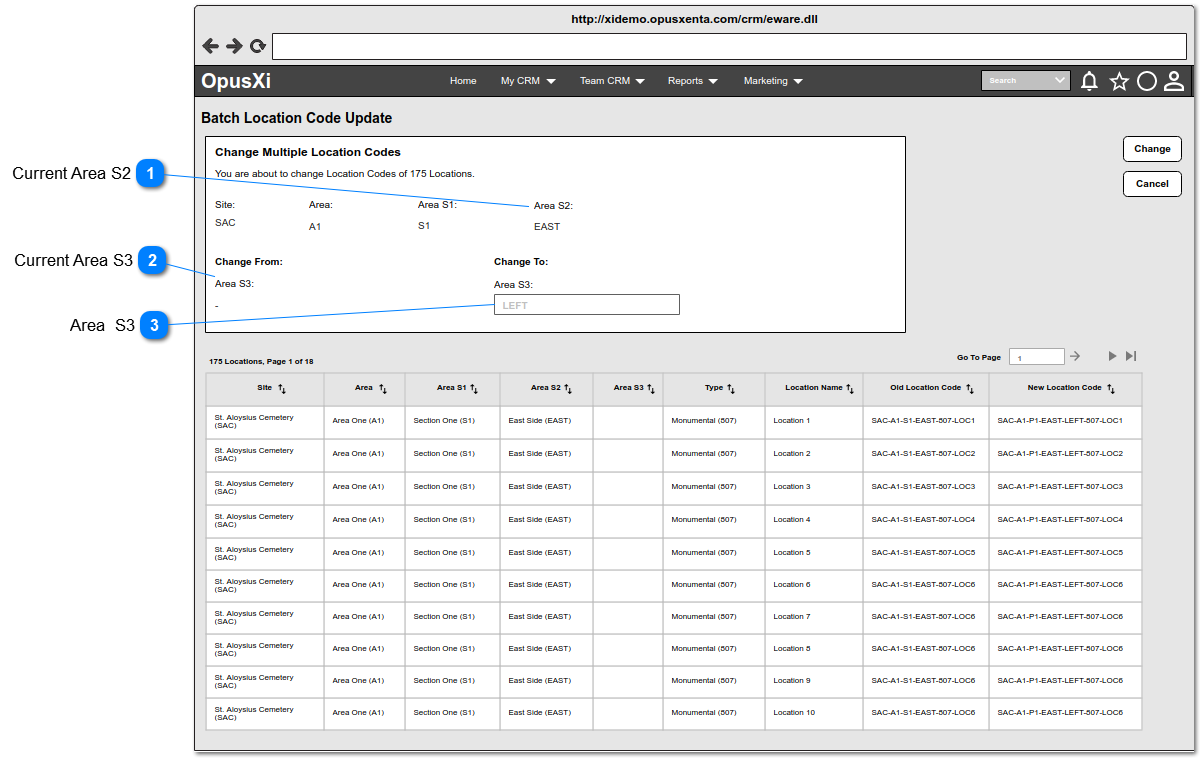The image size is (1203, 761).
Task: Click the '175 Locations, Page 1 of 18' text
Action: tap(261, 361)
